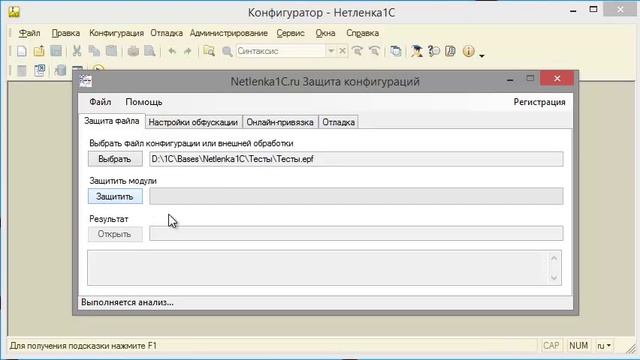Click the result path field beside Открыть
The width and height of the screenshot is (640, 360).
pyautogui.click(x=356, y=233)
